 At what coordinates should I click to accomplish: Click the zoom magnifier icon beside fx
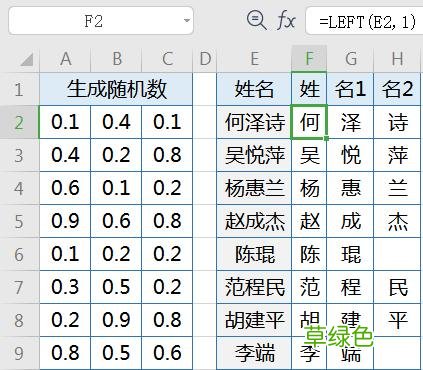[x=256, y=20]
